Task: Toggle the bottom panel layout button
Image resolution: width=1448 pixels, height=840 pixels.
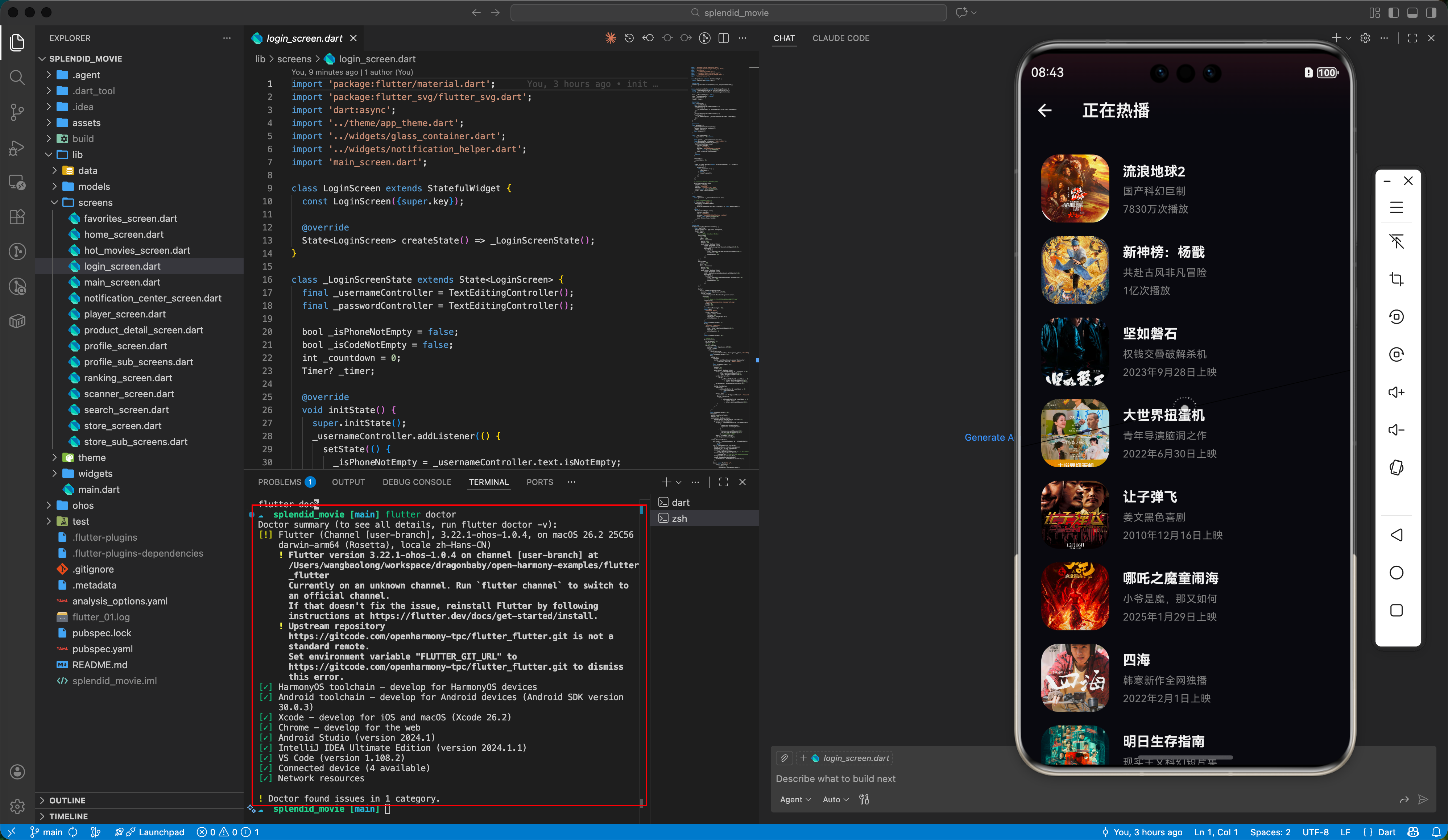Action: [x=1412, y=13]
